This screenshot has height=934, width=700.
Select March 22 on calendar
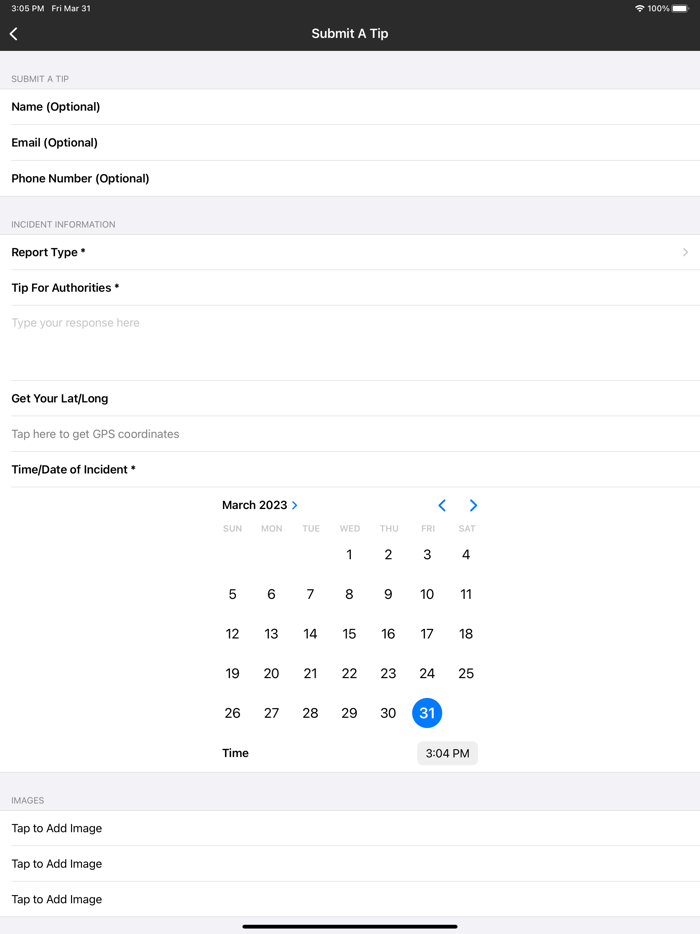[349, 673]
